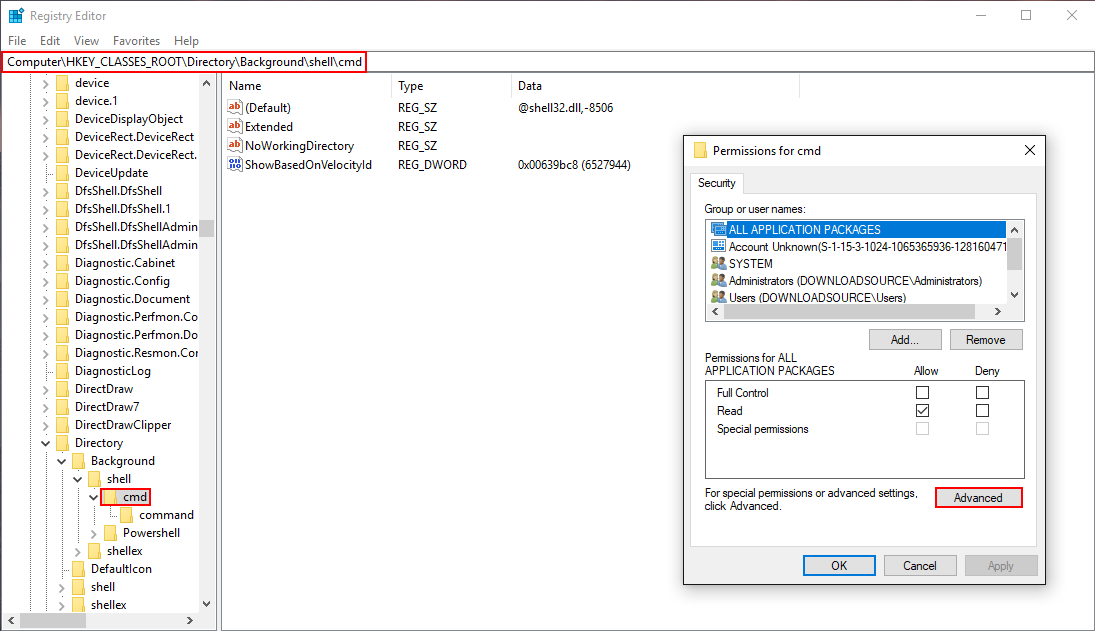The image size is (1095, 631).
Task: Cancel the Permissions dialog
Action: coord(920,565)
